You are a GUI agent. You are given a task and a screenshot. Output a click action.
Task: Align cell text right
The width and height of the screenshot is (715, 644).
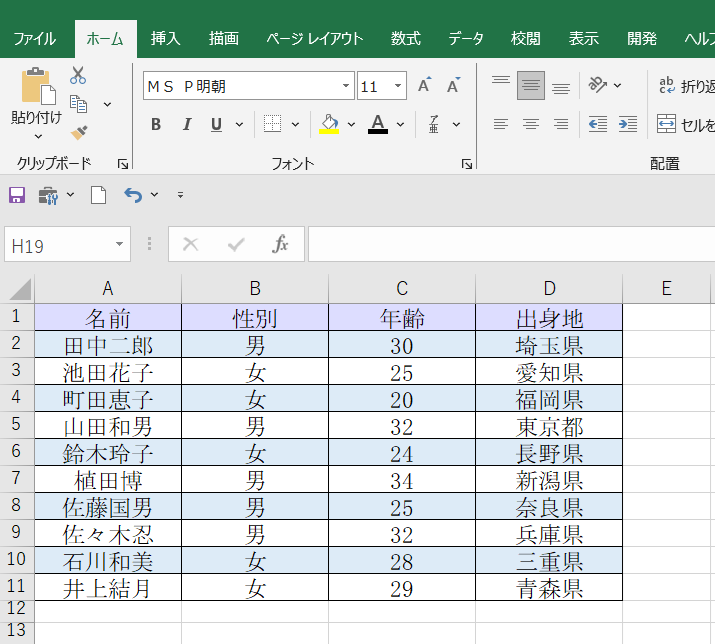561,124
